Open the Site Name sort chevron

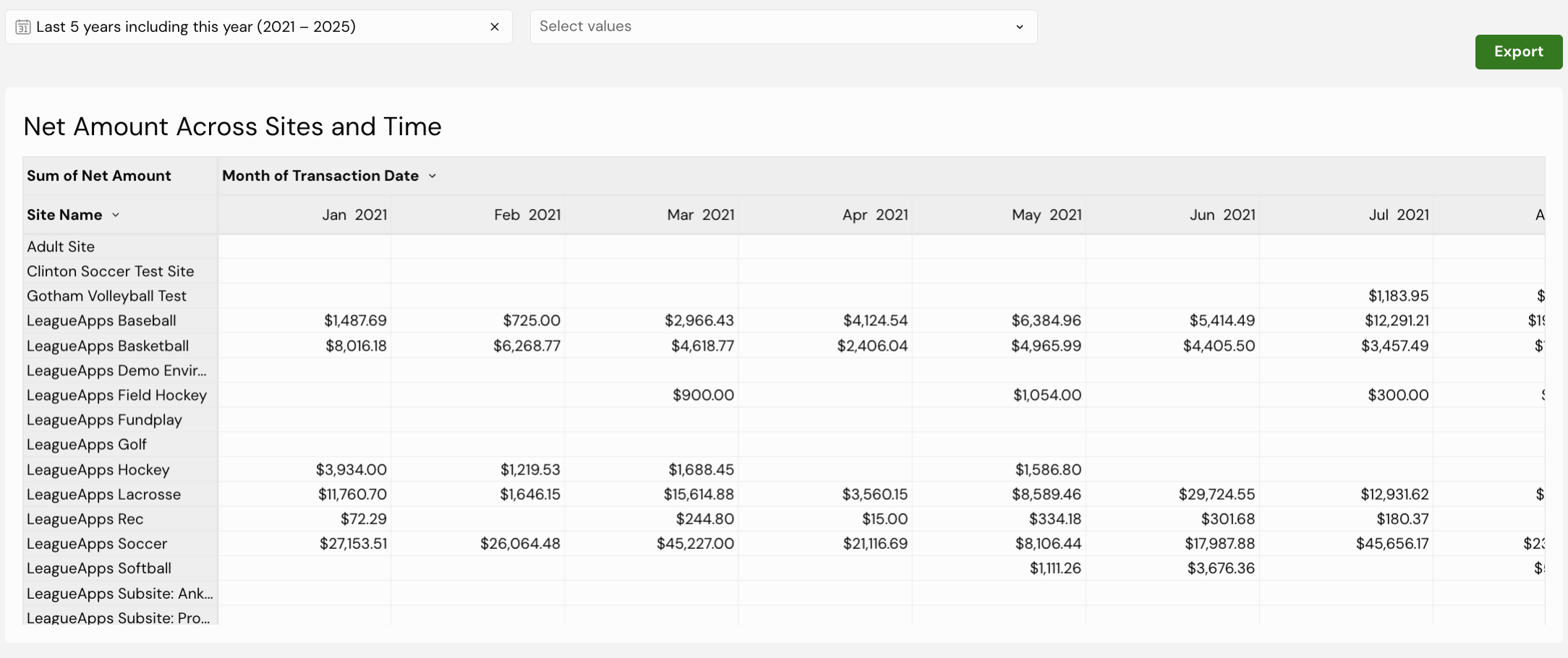pos(116,215)
